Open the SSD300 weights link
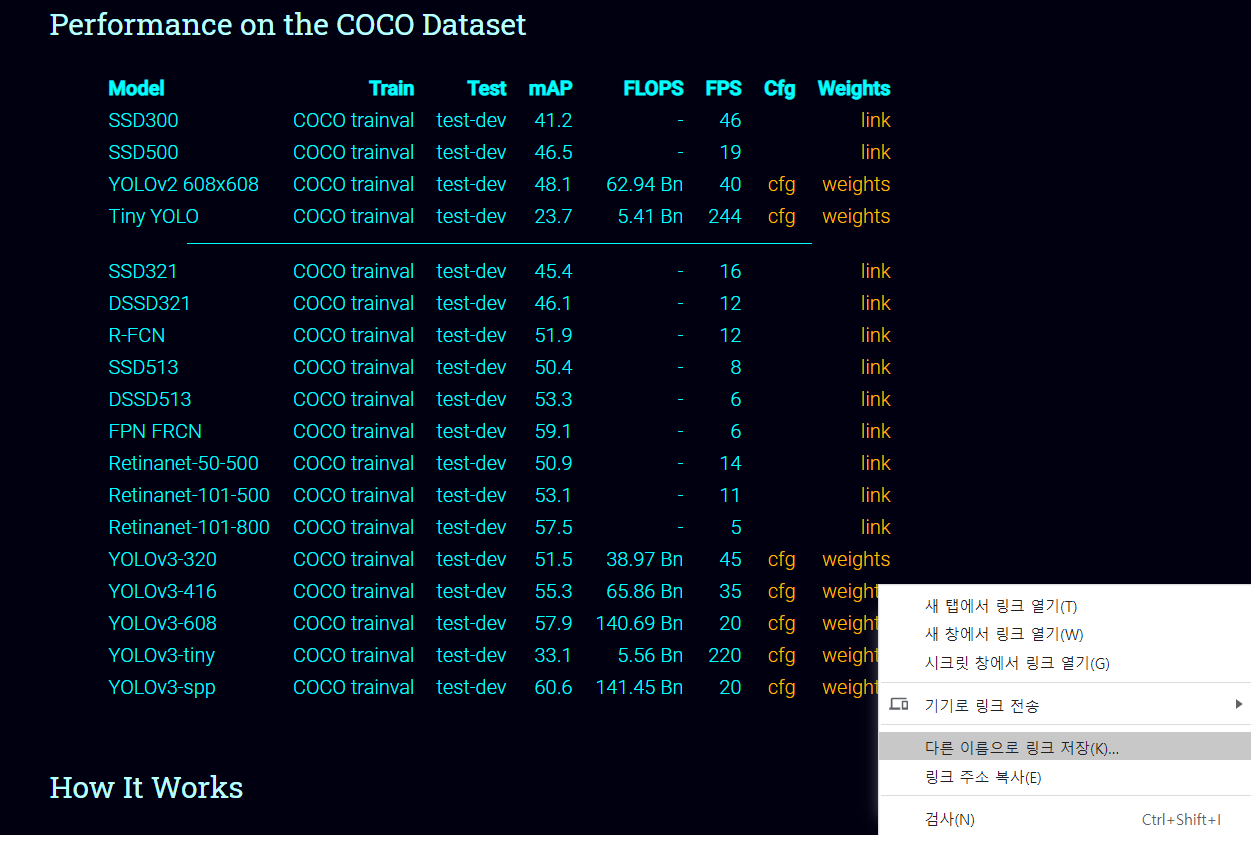Image resolution: width=1259 pixels, height=851 pixels. click(x=875, y=120)
